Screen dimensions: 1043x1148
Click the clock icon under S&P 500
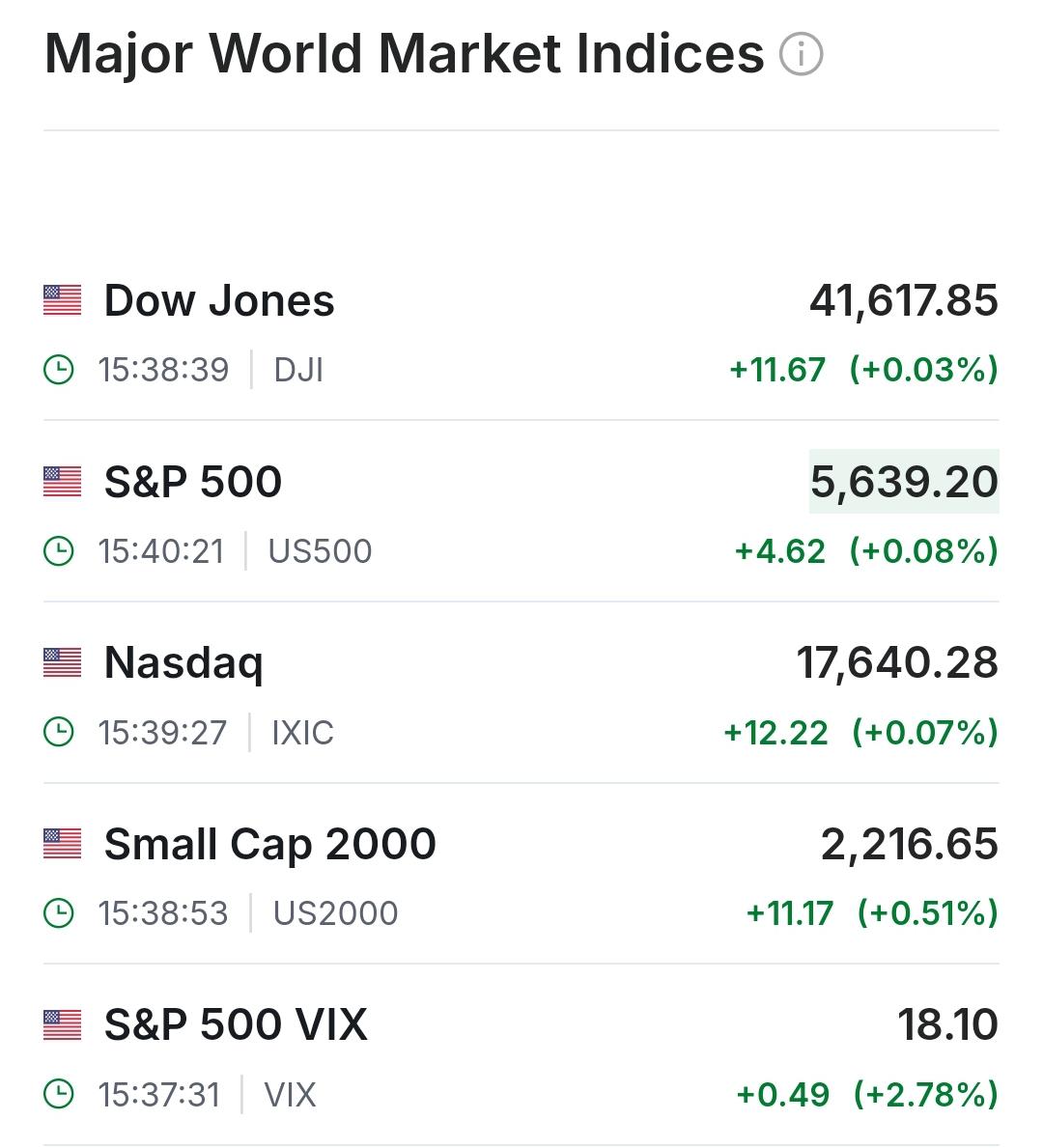[x=59, y=551]
